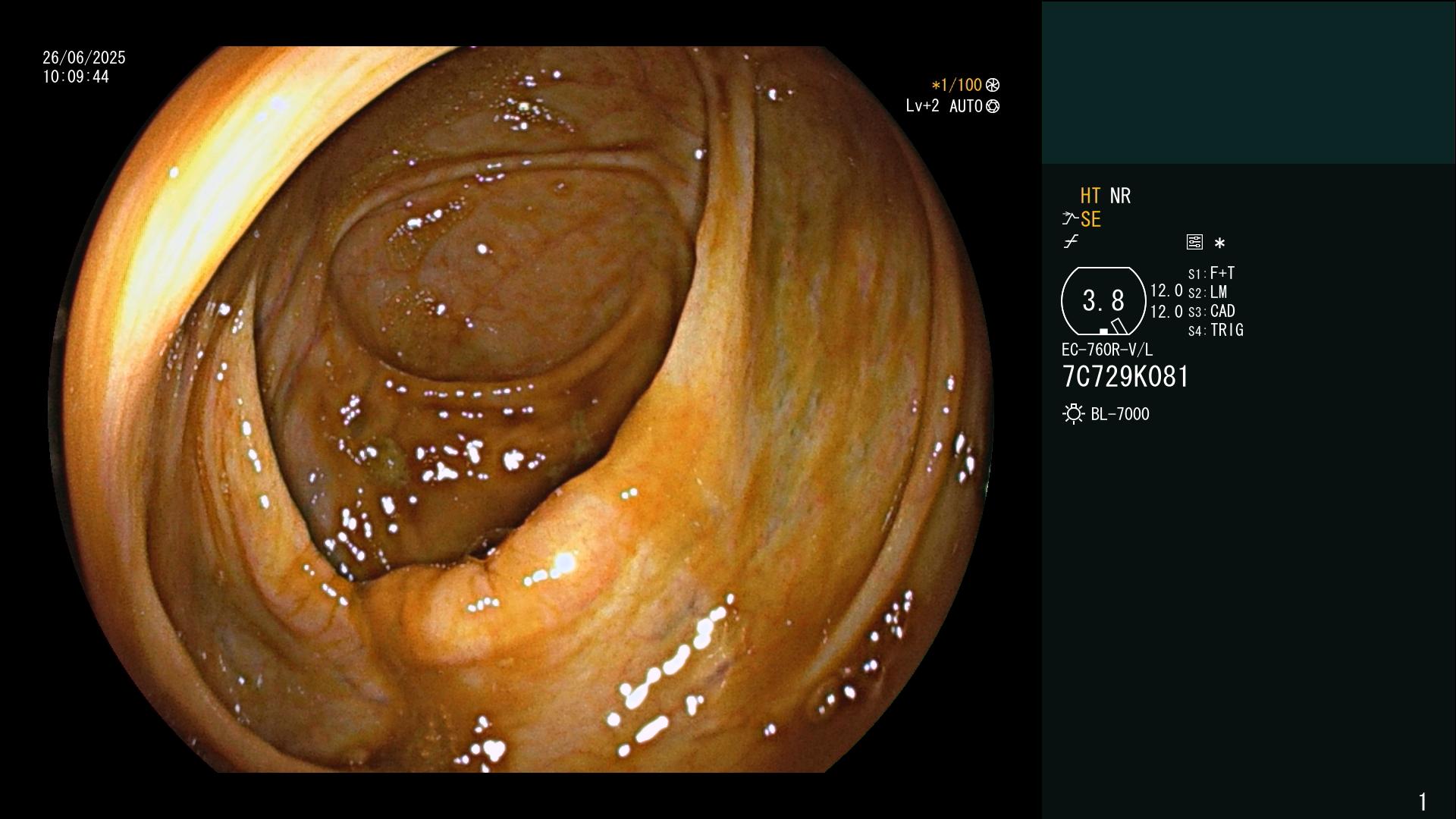Click the structure emphasis arrow icon beside SE
Viewport: 1456px width, 819px height.
click(1070, 219)
